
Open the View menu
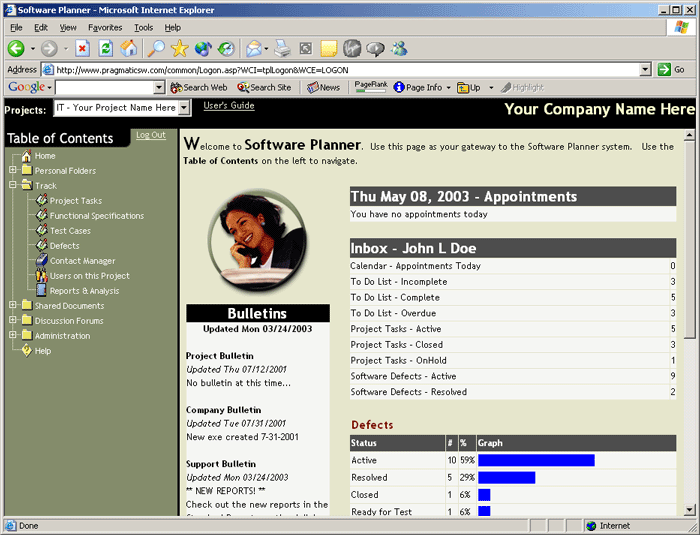point(68,28)
